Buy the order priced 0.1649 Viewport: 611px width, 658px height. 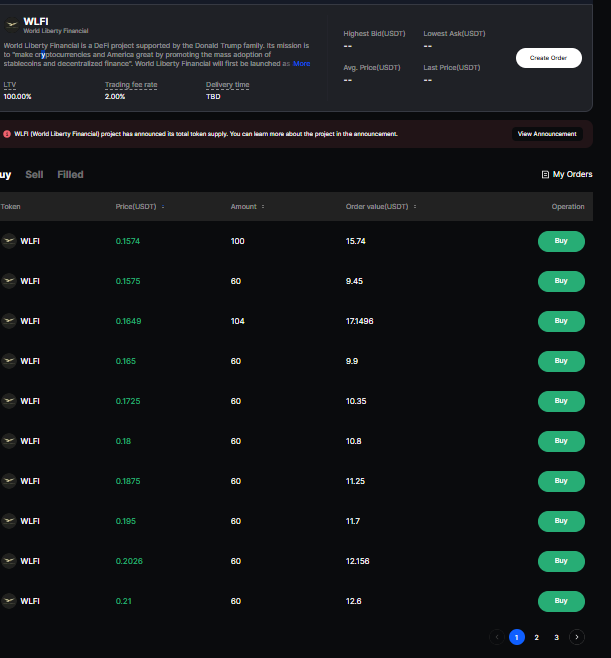pyautogui.click(x=561, y=321)
